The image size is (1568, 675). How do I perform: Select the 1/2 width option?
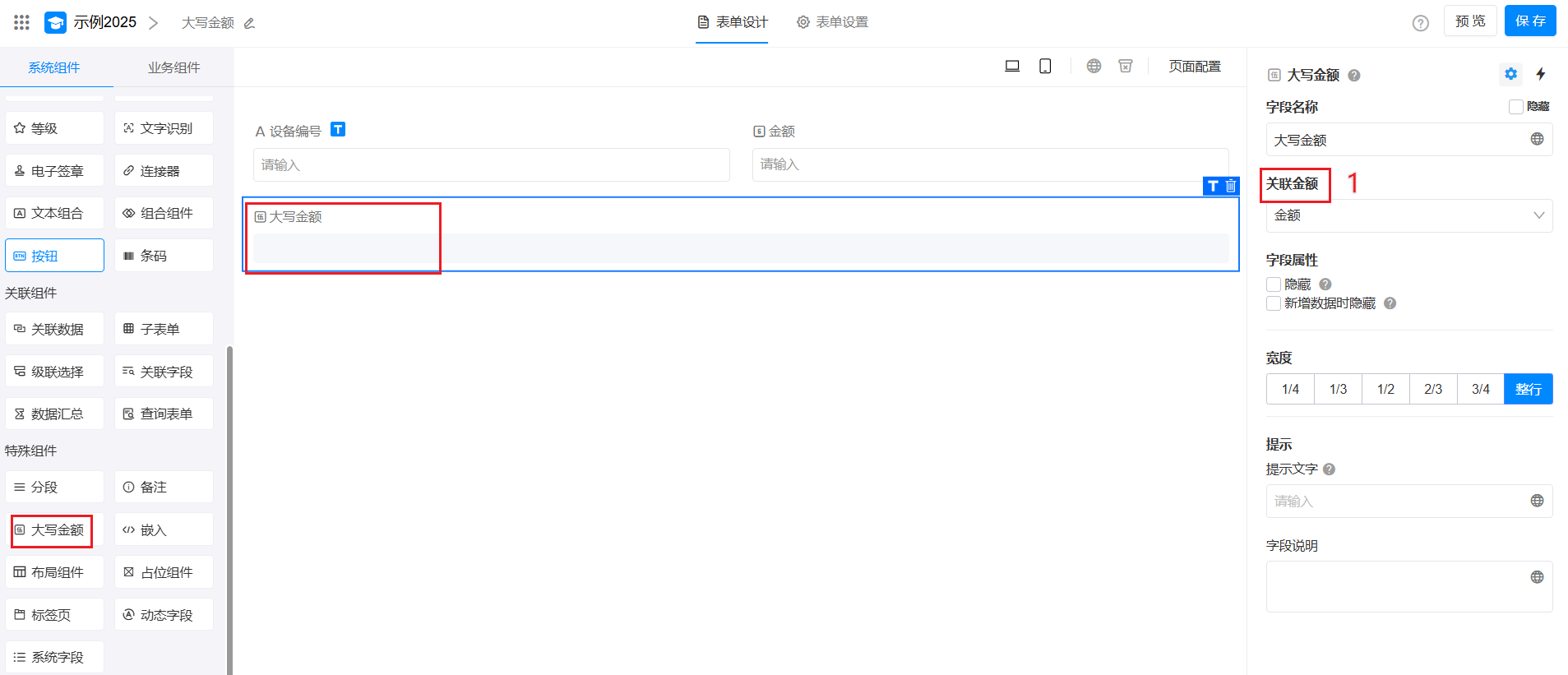1385,389
